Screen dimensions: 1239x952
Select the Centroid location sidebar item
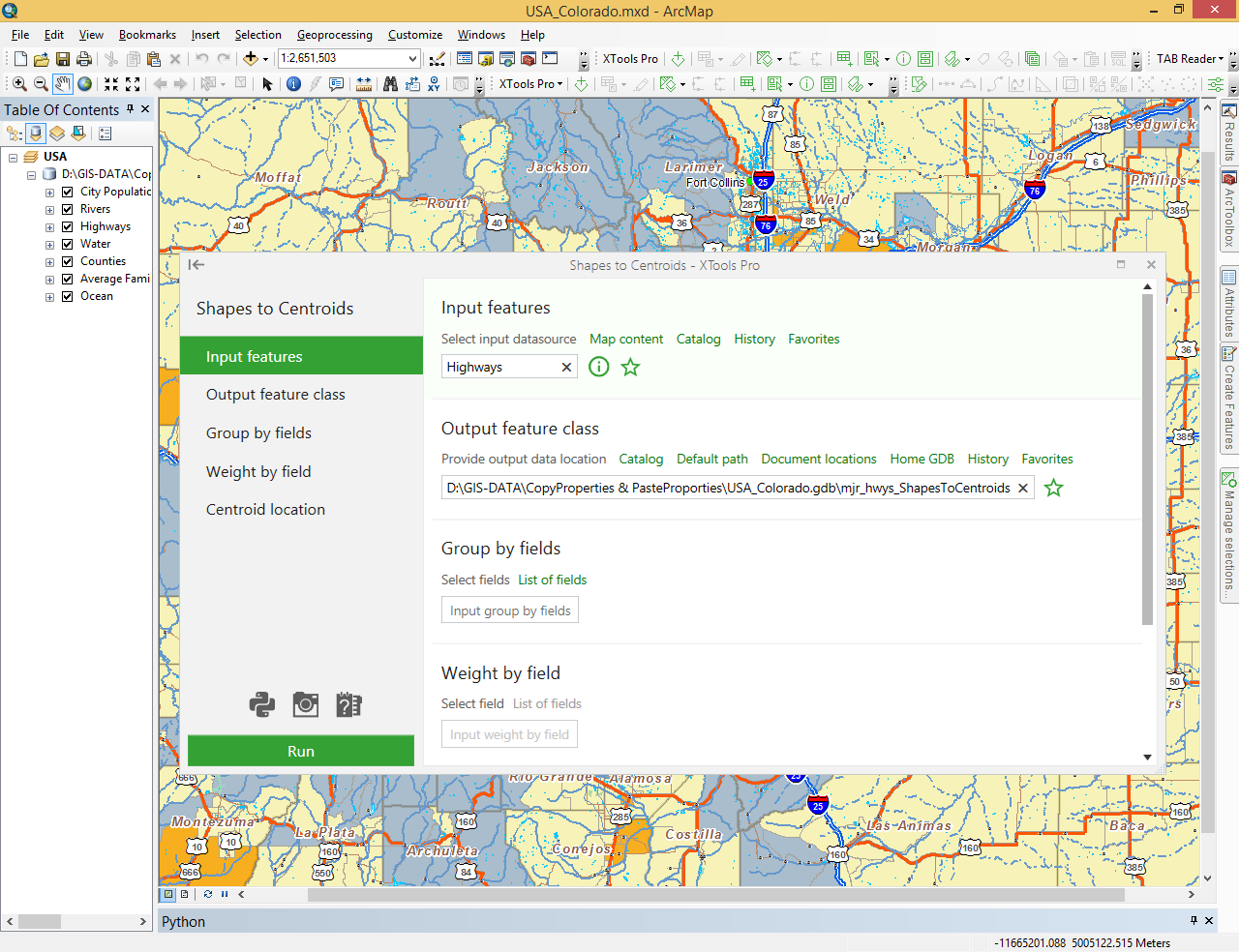pyautogui.click(x=302, y=510)
